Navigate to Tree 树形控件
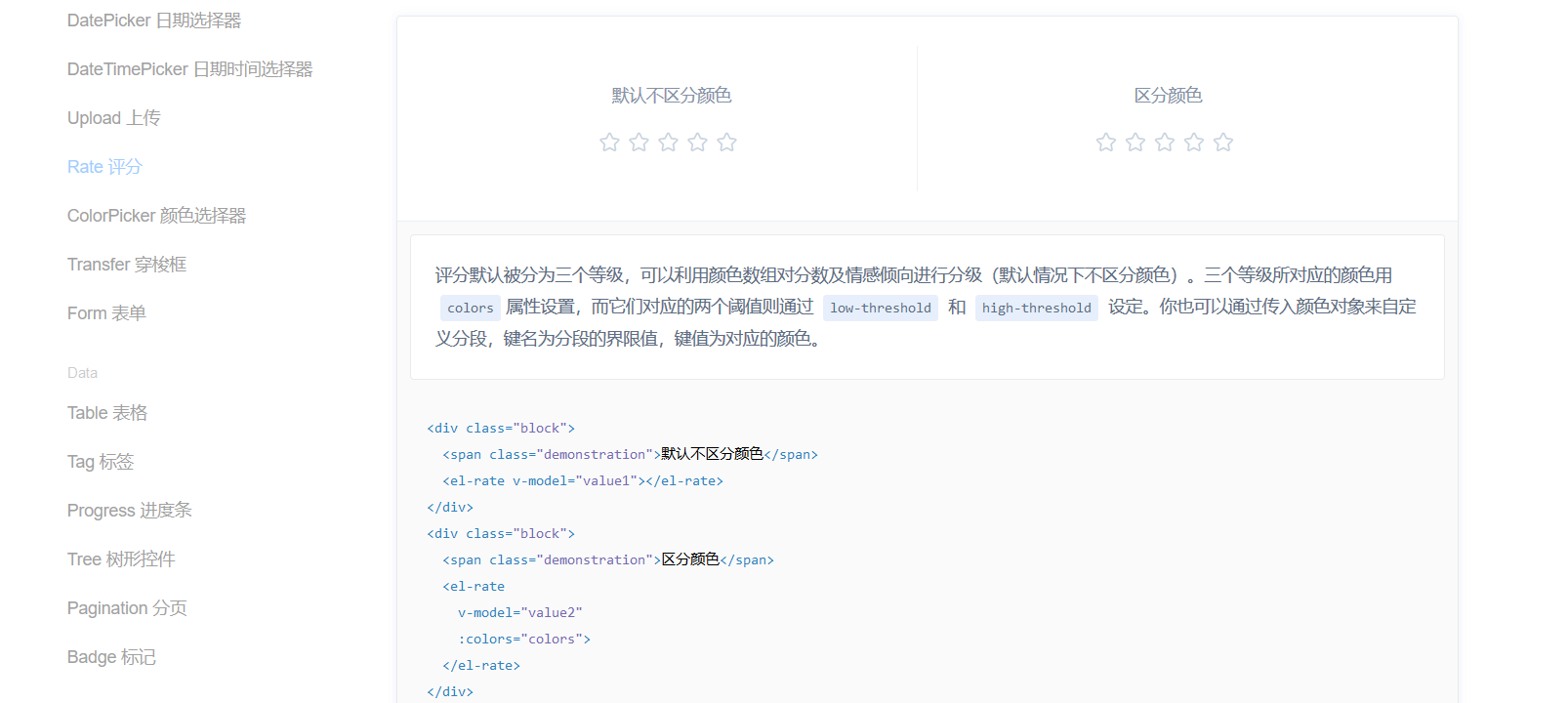 click(x=121, y=559)
